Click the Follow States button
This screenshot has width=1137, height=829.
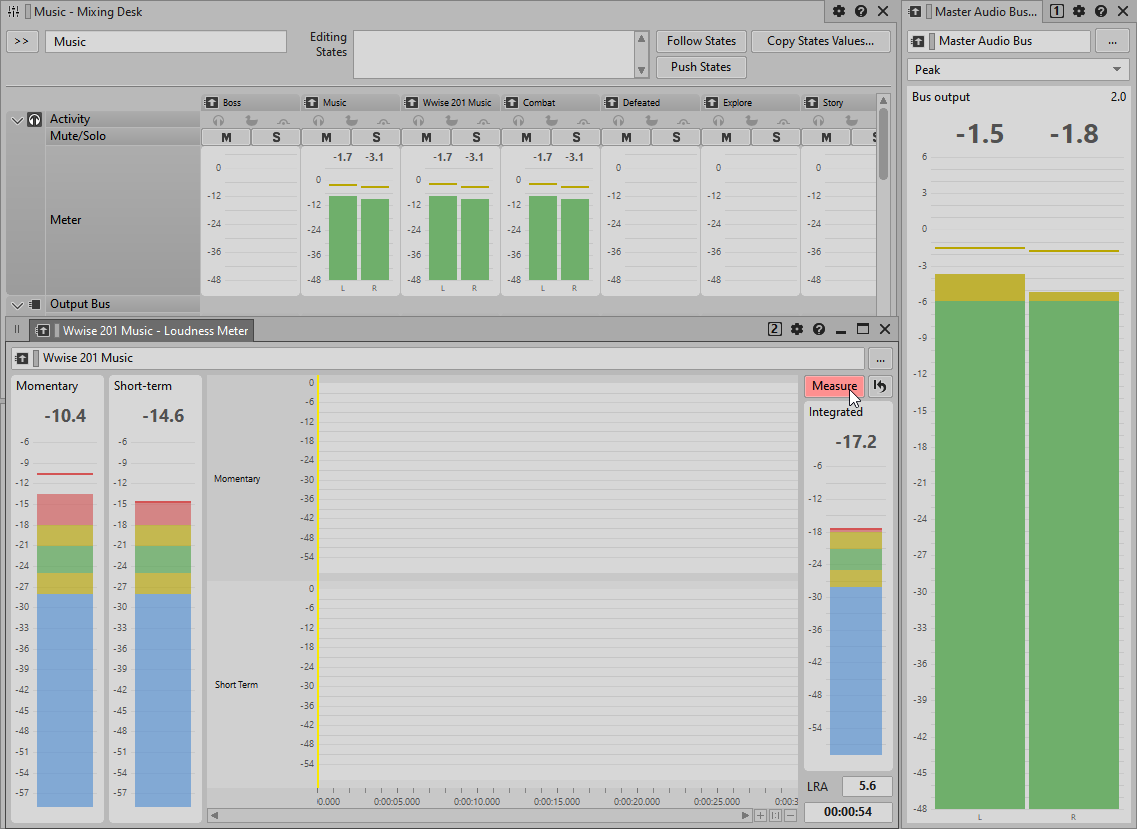[701, 41]
